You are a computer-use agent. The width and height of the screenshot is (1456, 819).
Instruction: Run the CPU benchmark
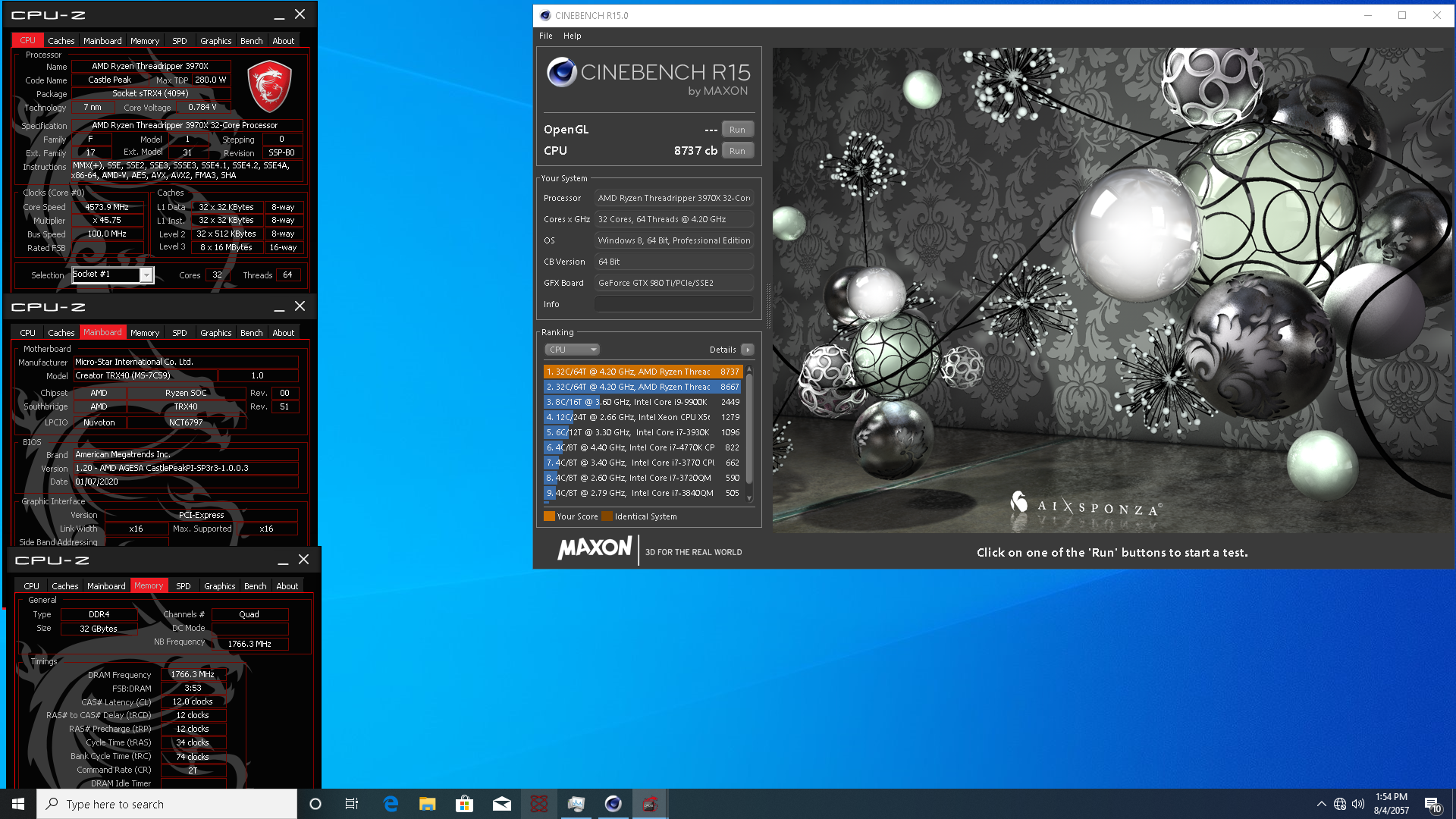(x=738, y=151)
